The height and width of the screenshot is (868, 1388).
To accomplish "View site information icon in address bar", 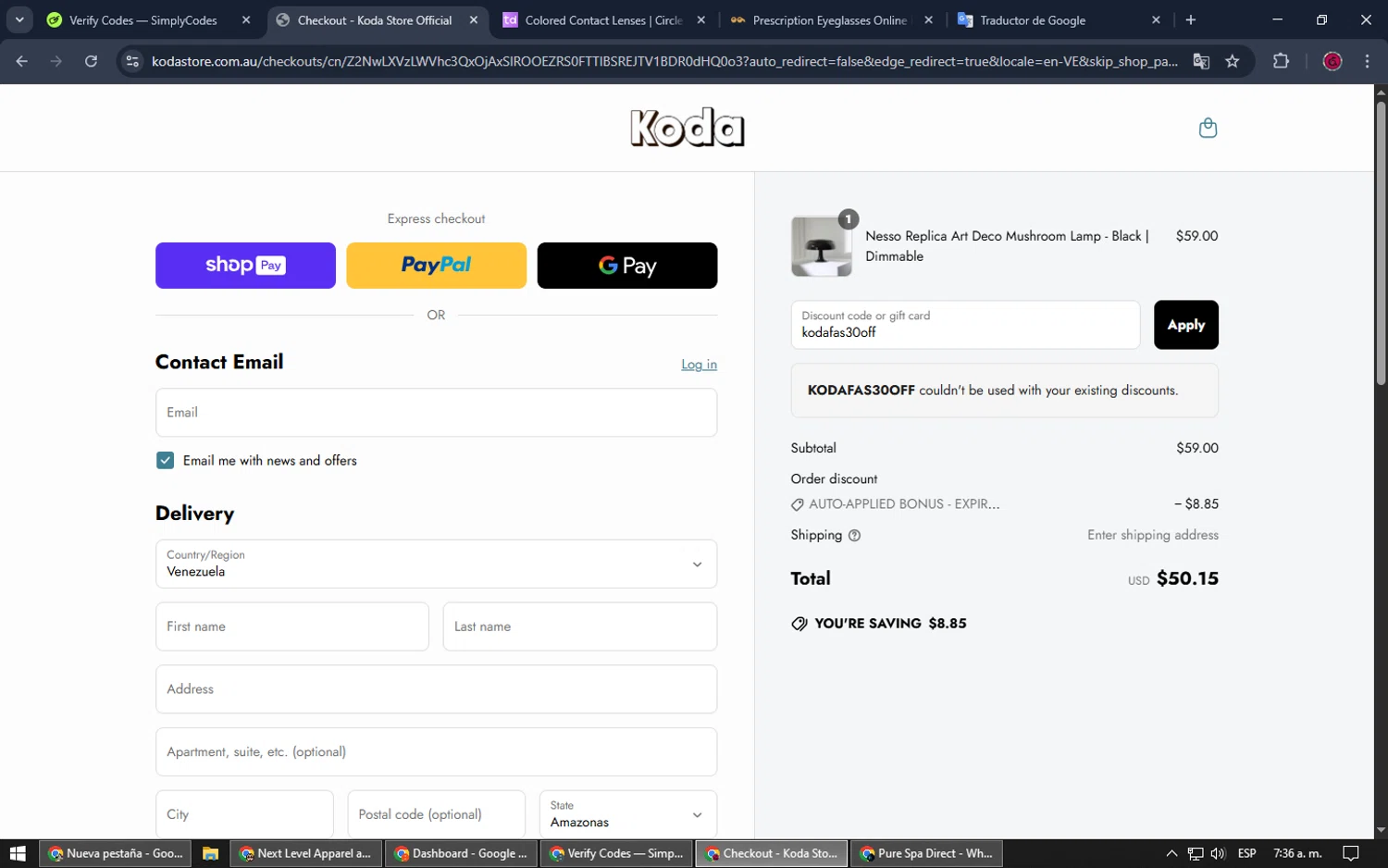I will coord(132,61).
